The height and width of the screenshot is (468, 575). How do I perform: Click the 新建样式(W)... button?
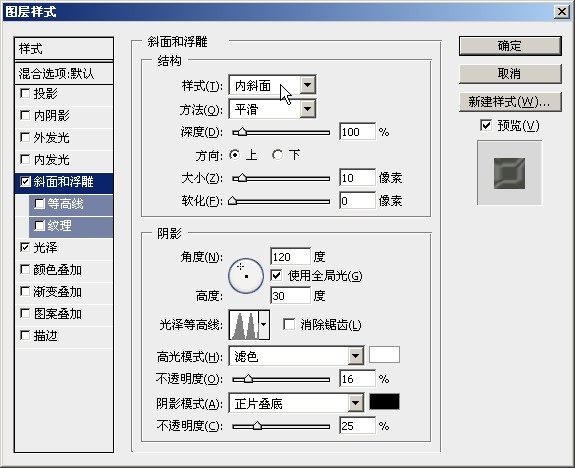[x=510, y=102]
